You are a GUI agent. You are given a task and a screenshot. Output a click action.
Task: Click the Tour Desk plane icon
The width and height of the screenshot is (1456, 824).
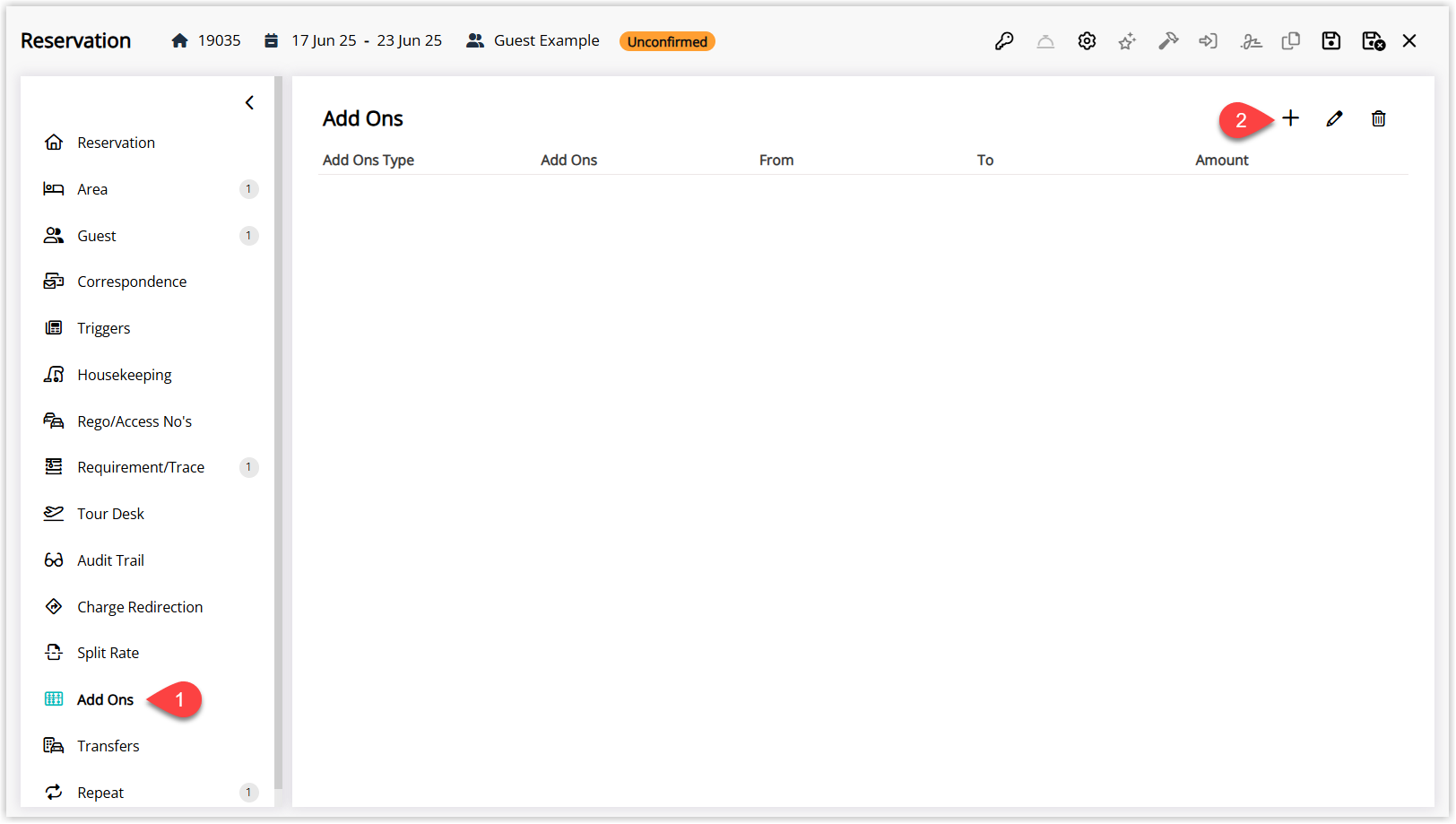point(54,513)
